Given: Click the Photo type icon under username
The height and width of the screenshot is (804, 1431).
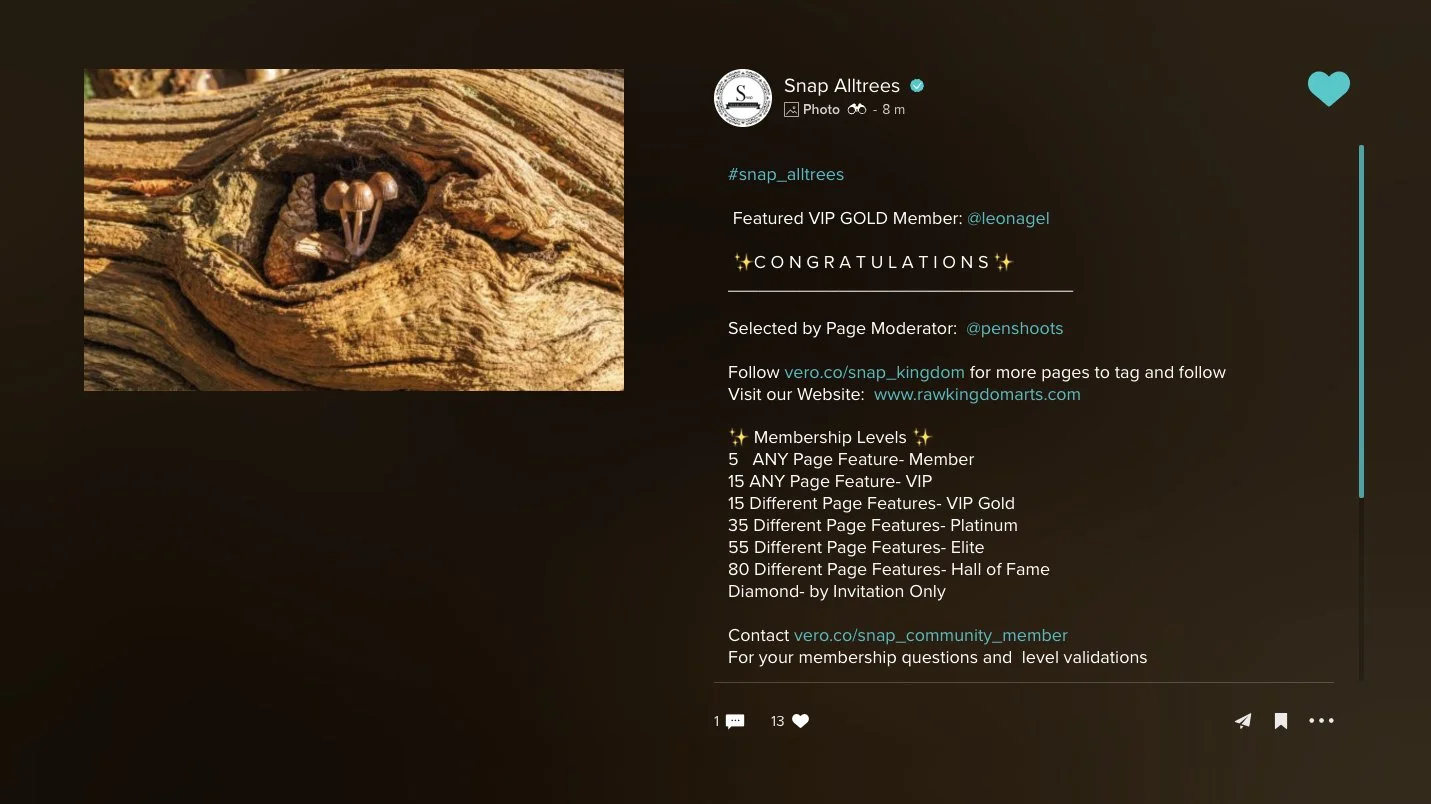Looking at the screenshot, I should pos(791,110).
